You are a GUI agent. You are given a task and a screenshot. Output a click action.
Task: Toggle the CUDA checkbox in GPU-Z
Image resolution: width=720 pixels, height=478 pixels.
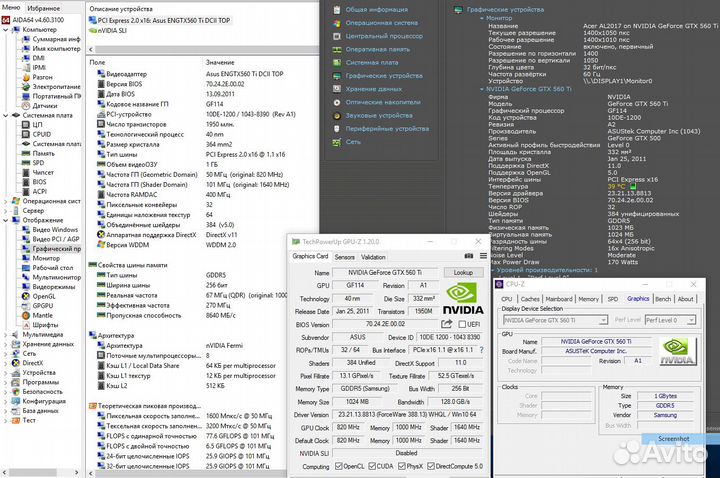(372, 466)
